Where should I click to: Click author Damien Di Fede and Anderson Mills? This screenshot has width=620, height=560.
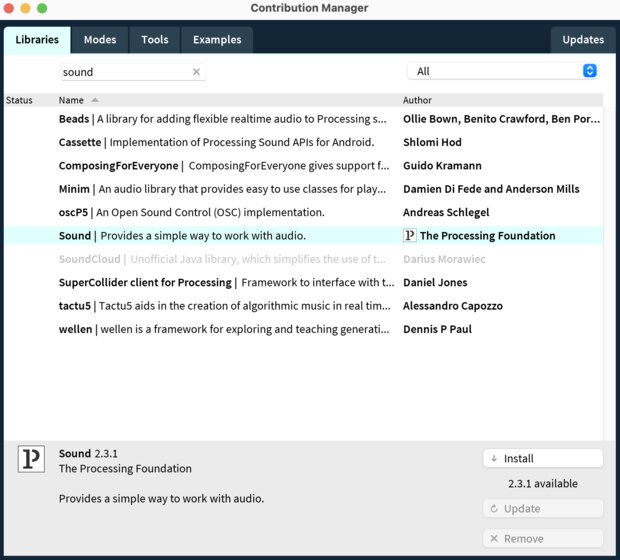coord(491,189)
